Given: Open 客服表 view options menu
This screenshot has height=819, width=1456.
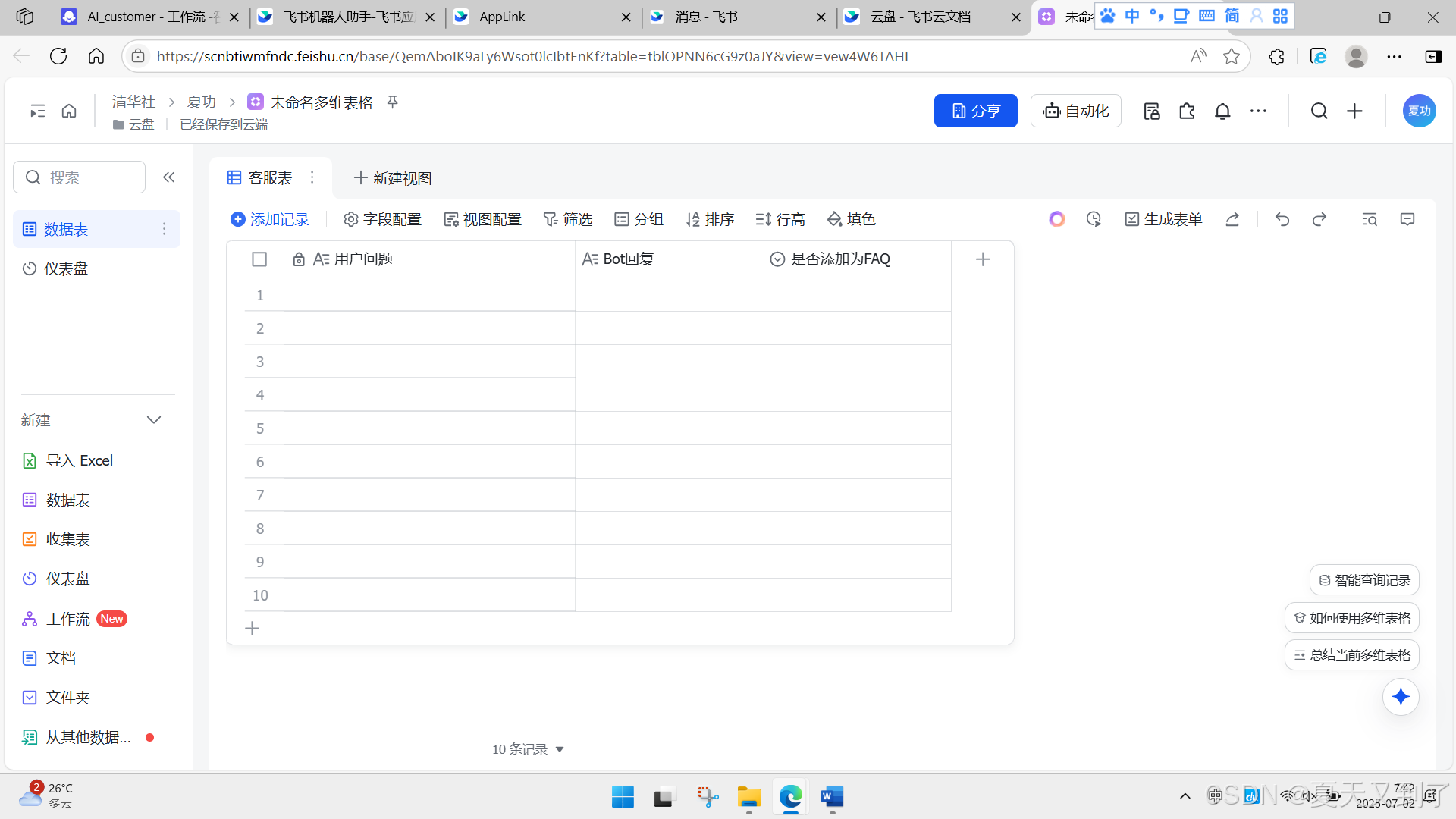Looking at the screenshot, I should pos(312,177).
